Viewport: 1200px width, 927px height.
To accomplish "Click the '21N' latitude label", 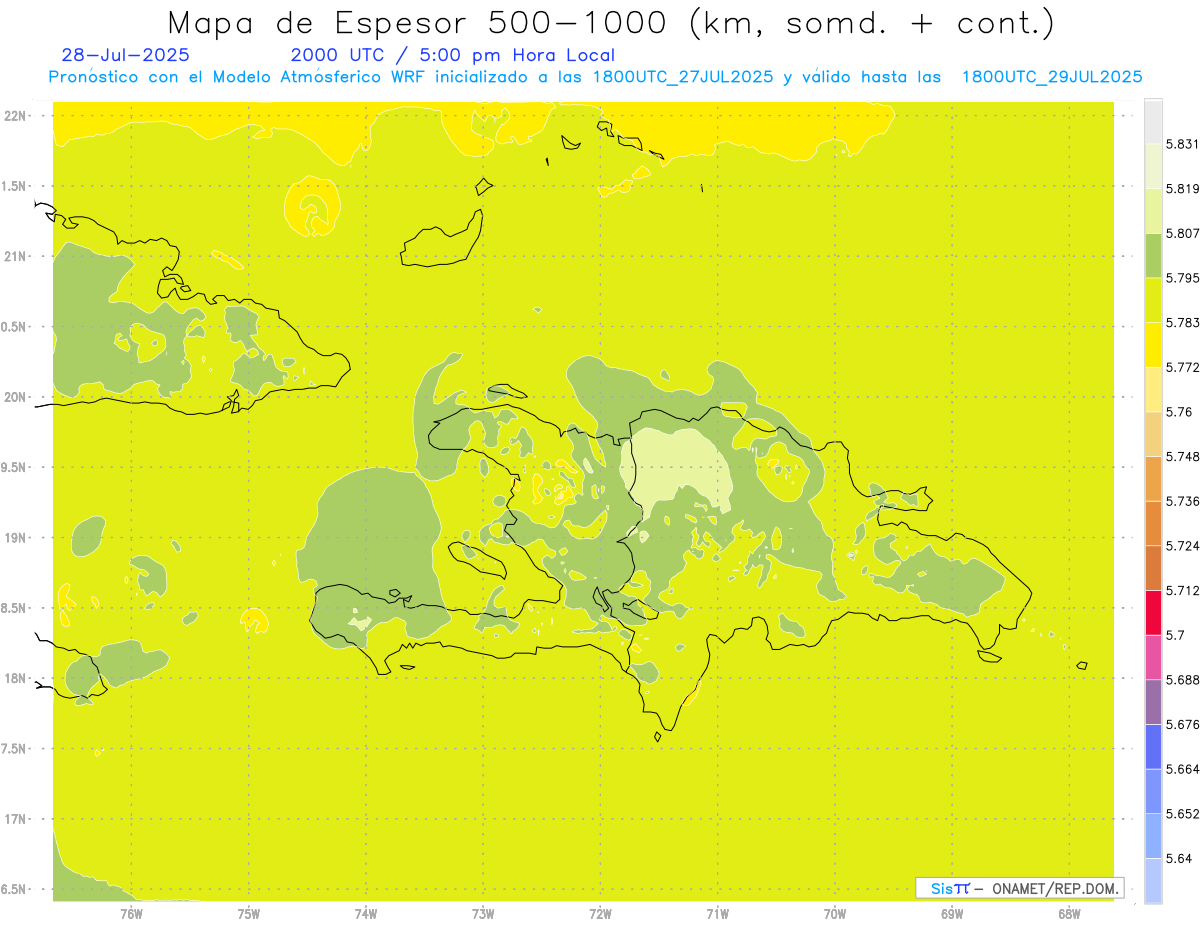I will (17, 256).
